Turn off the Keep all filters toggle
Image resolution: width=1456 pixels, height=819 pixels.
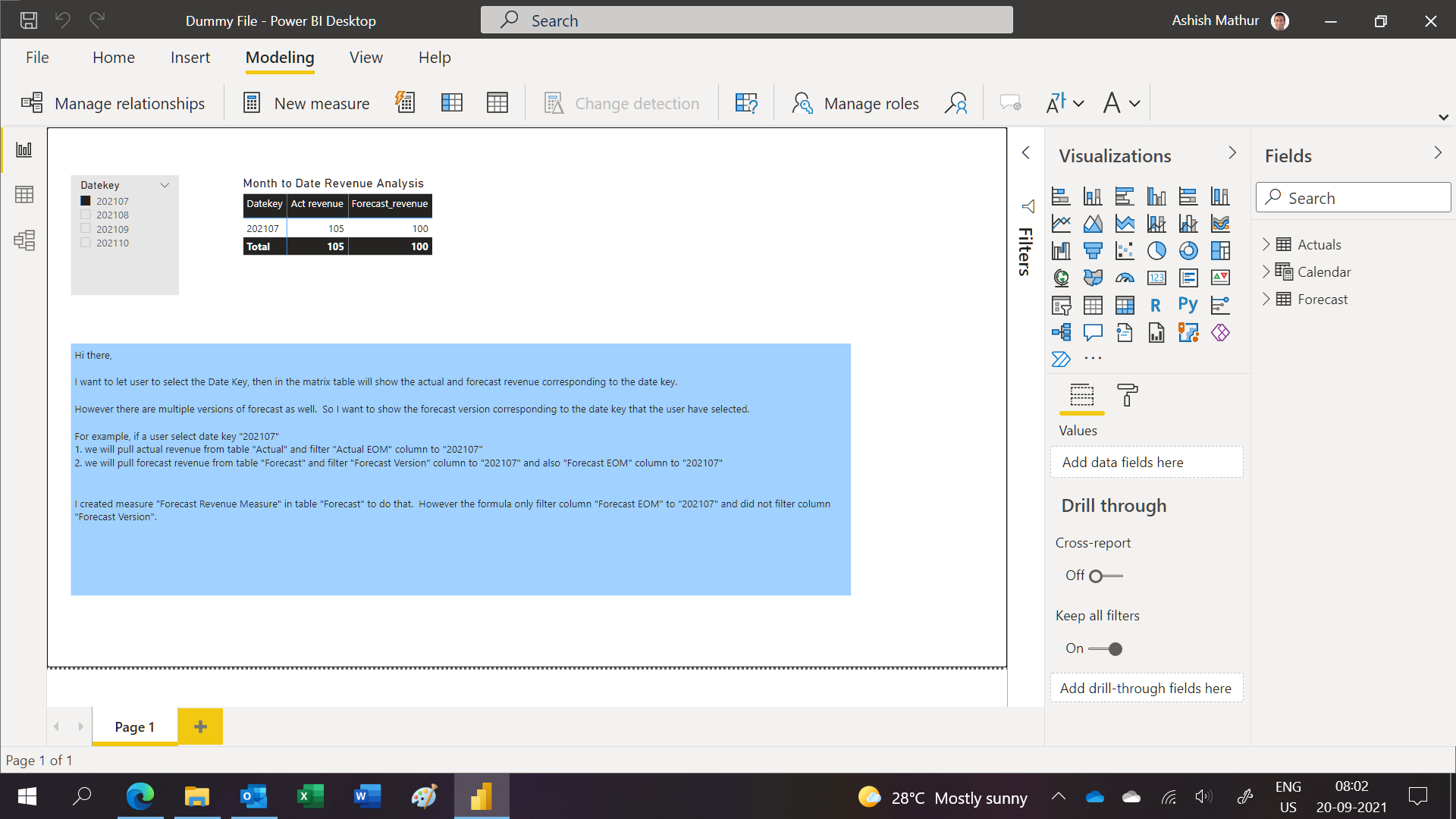pyautogui.click(x=1106, y=649)
